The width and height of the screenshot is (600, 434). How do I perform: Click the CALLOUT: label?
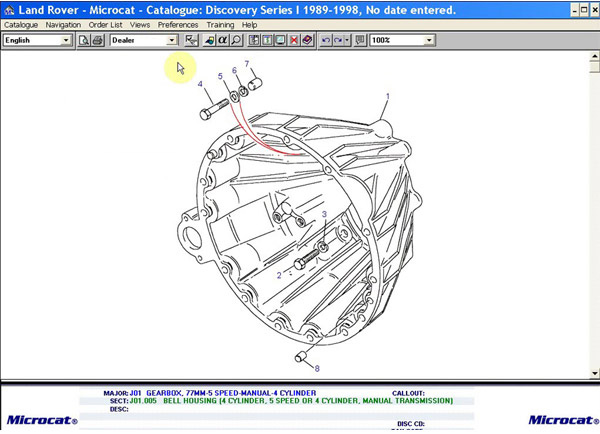coord(408,393)
